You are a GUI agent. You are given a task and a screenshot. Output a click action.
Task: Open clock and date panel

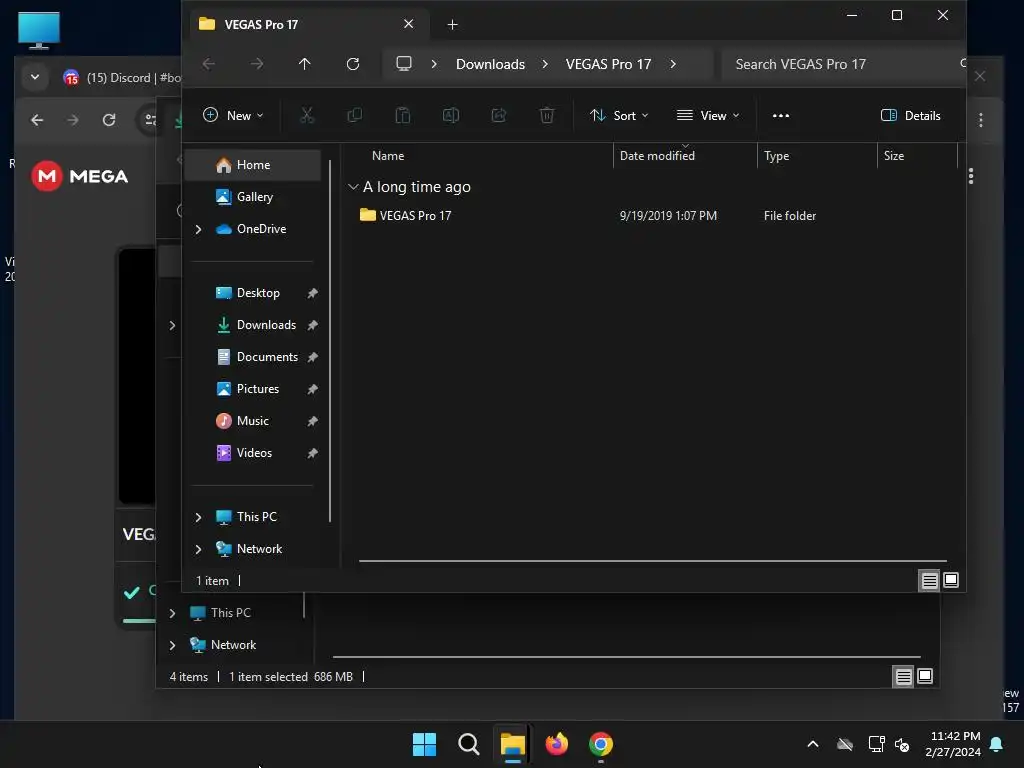point(953,744)
